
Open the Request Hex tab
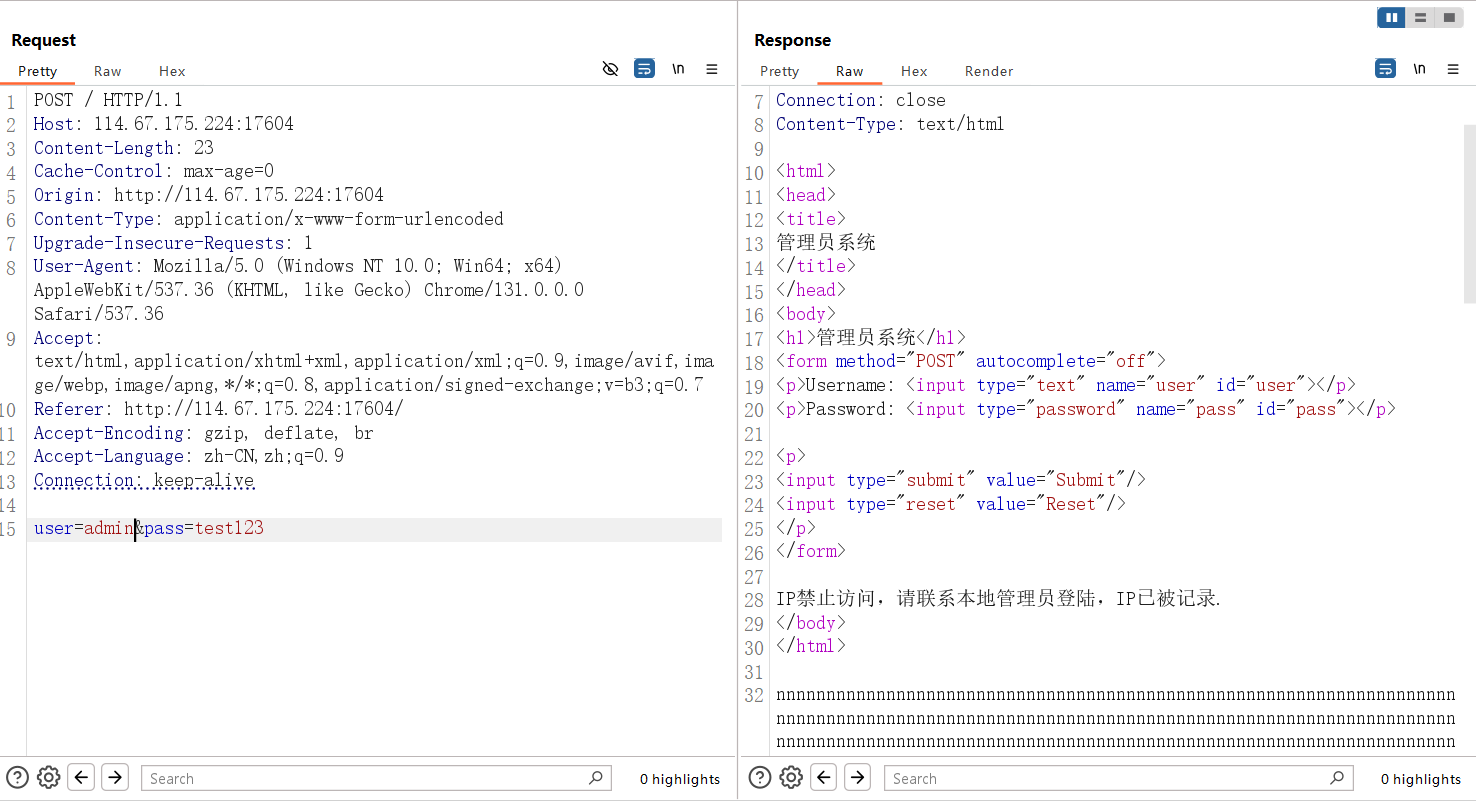pyautogui.click(x=172, y=71)
